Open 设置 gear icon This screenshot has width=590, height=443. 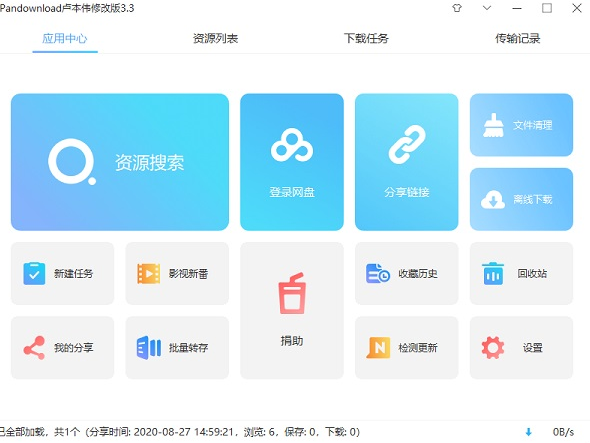493,347
